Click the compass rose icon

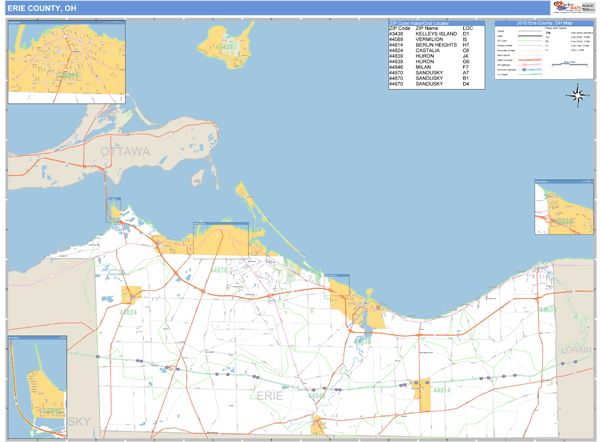pyautogui.click(x=577, y=96)
